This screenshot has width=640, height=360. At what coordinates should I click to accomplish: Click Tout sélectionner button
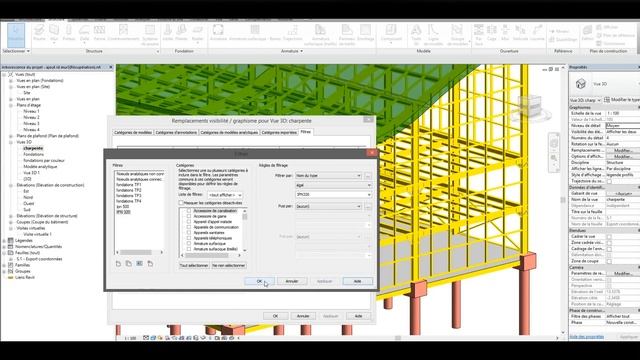click(194, 266)
